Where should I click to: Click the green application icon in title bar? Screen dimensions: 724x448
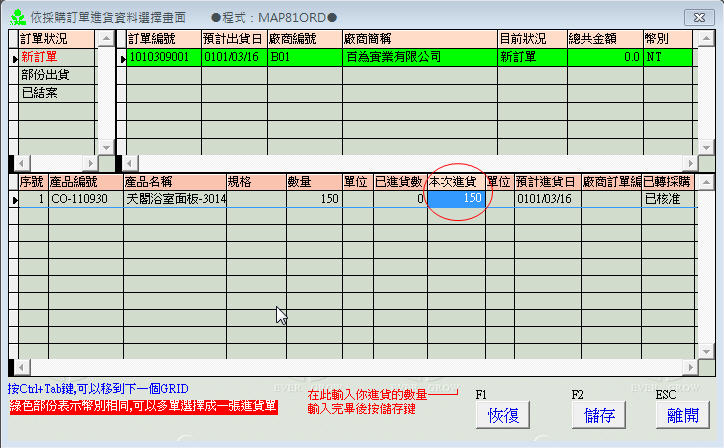(18, 17)
